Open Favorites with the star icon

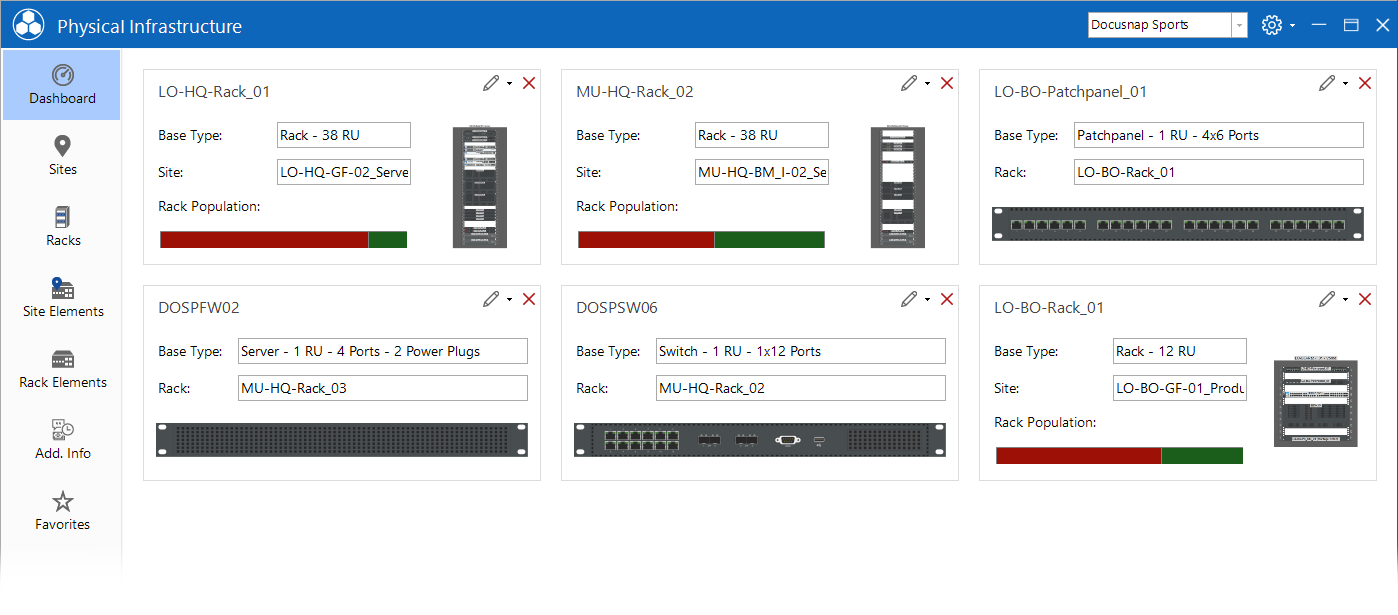coord(62,511)
